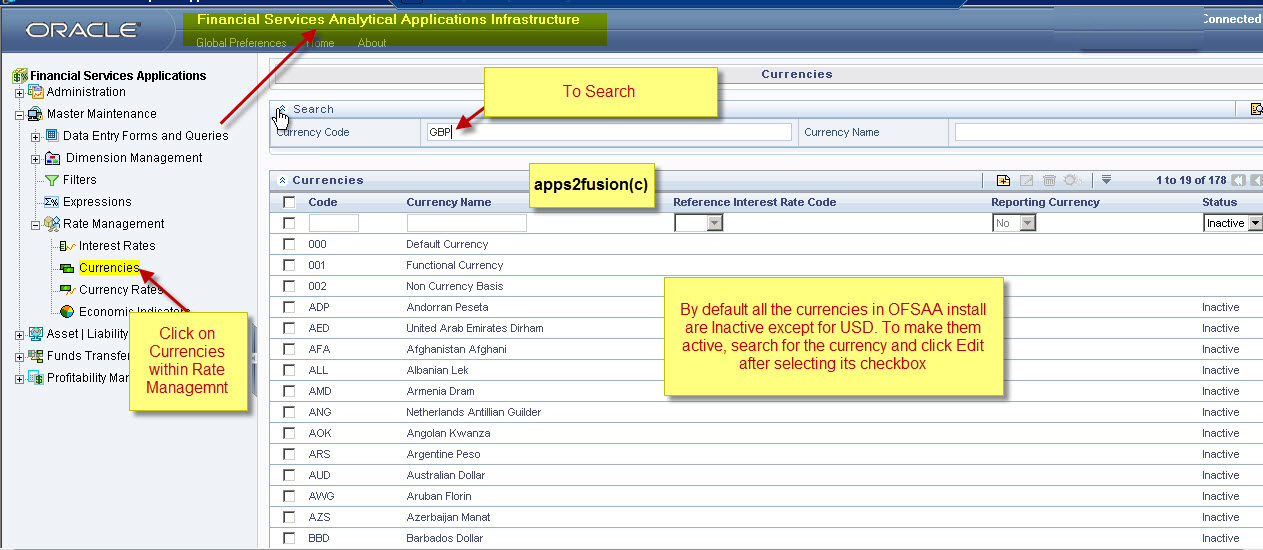
Task: Tick the AMD Armenia Dram checkbox
Action: pos(289,391)
